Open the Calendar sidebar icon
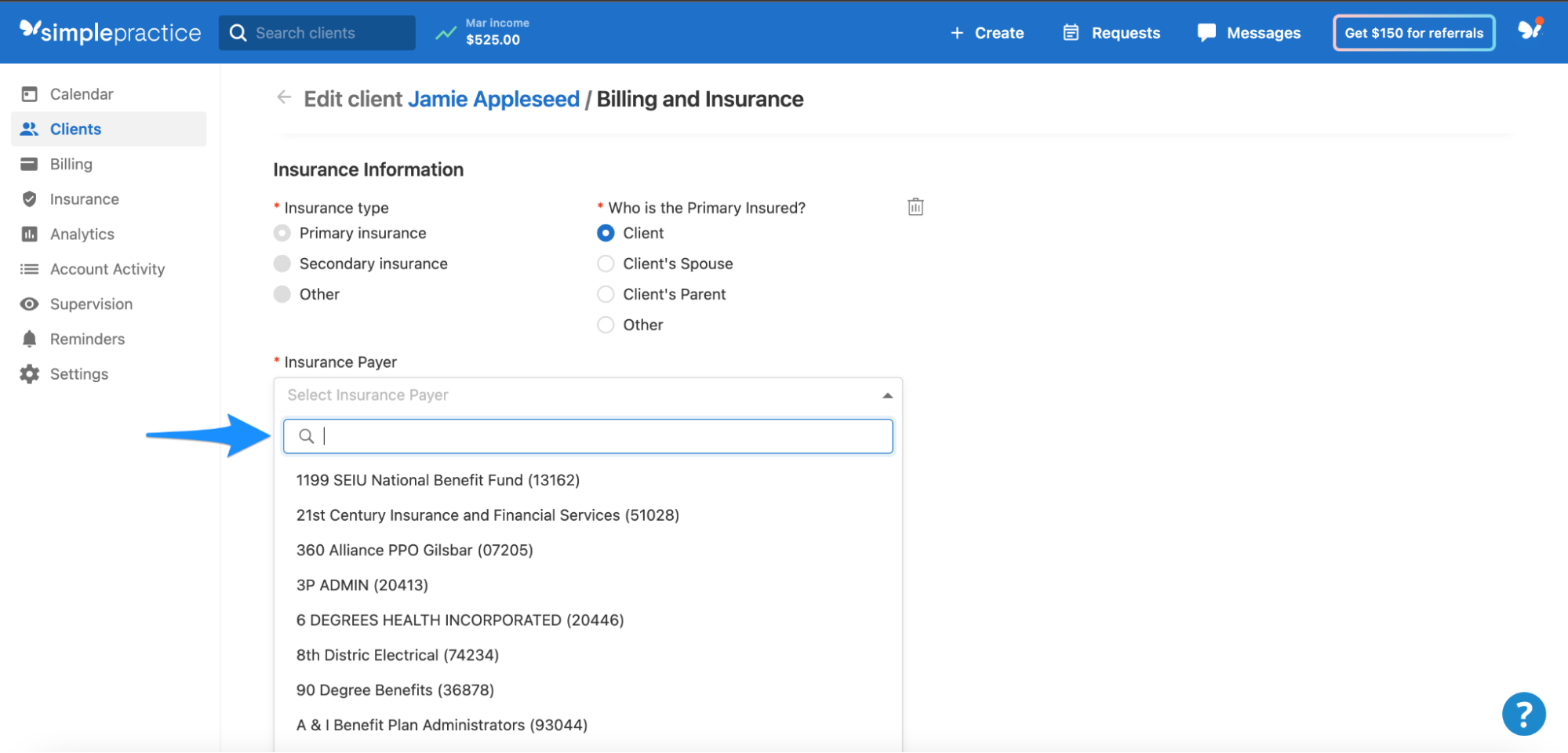 pos(29,93)
